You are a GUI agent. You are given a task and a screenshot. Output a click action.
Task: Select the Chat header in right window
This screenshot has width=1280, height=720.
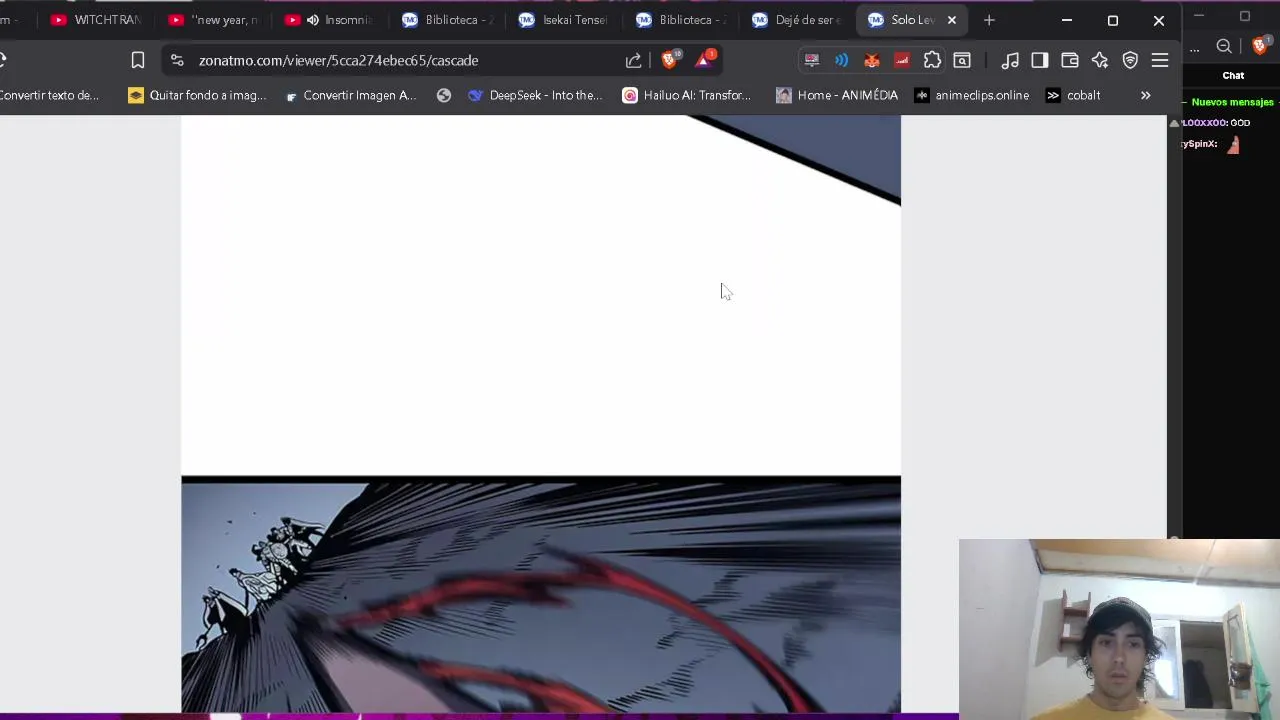1233,75
